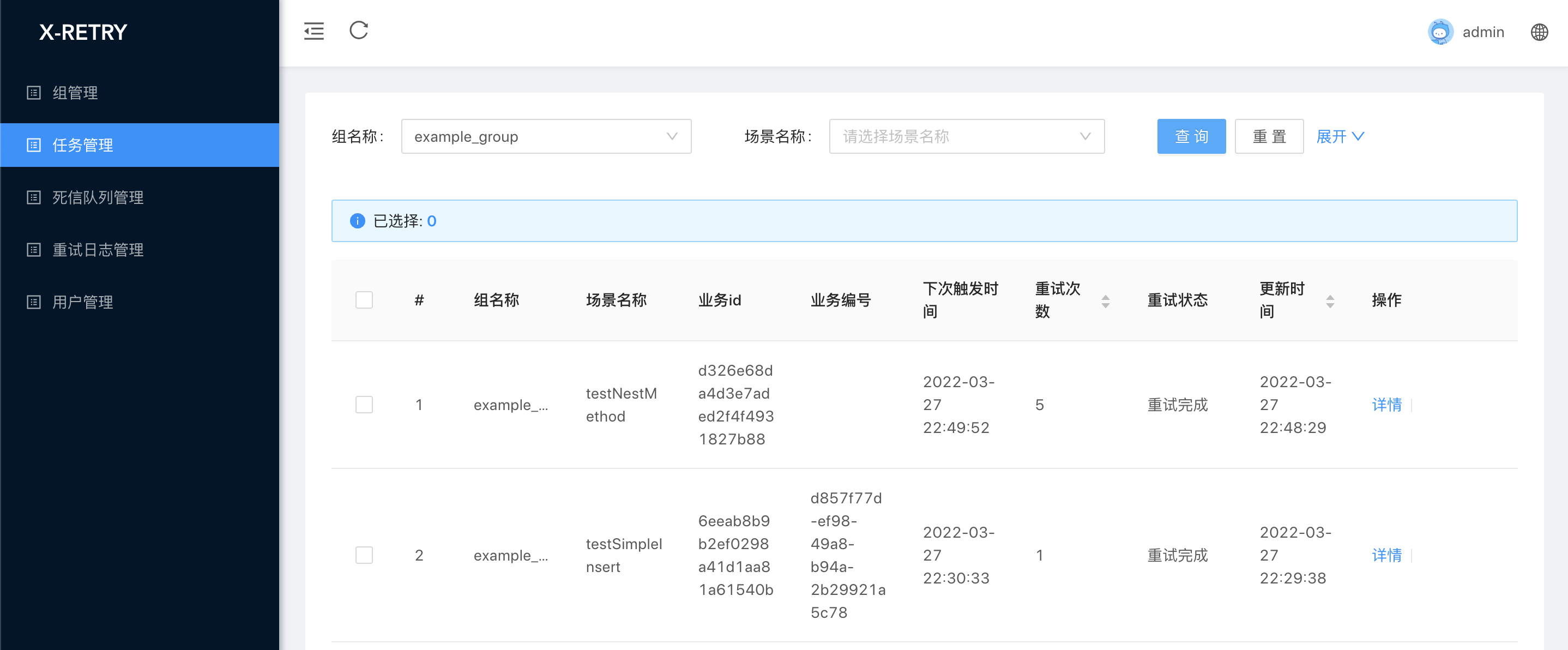Go to 重试日志管理 menu item
1568x650 pixels.
98,250
